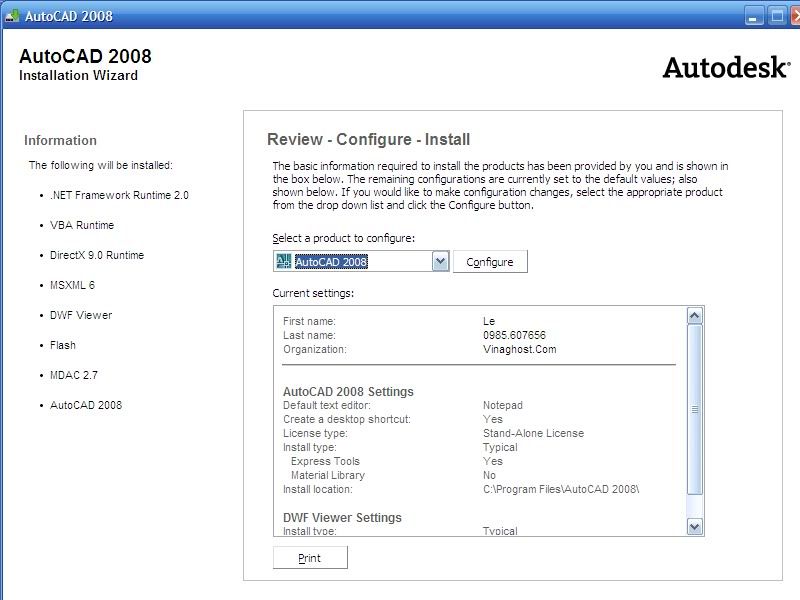Click the 'Default text editor:' label
The width and height of the screenshot is (800, 600).
pyautogui.click(x=327, y=405)
